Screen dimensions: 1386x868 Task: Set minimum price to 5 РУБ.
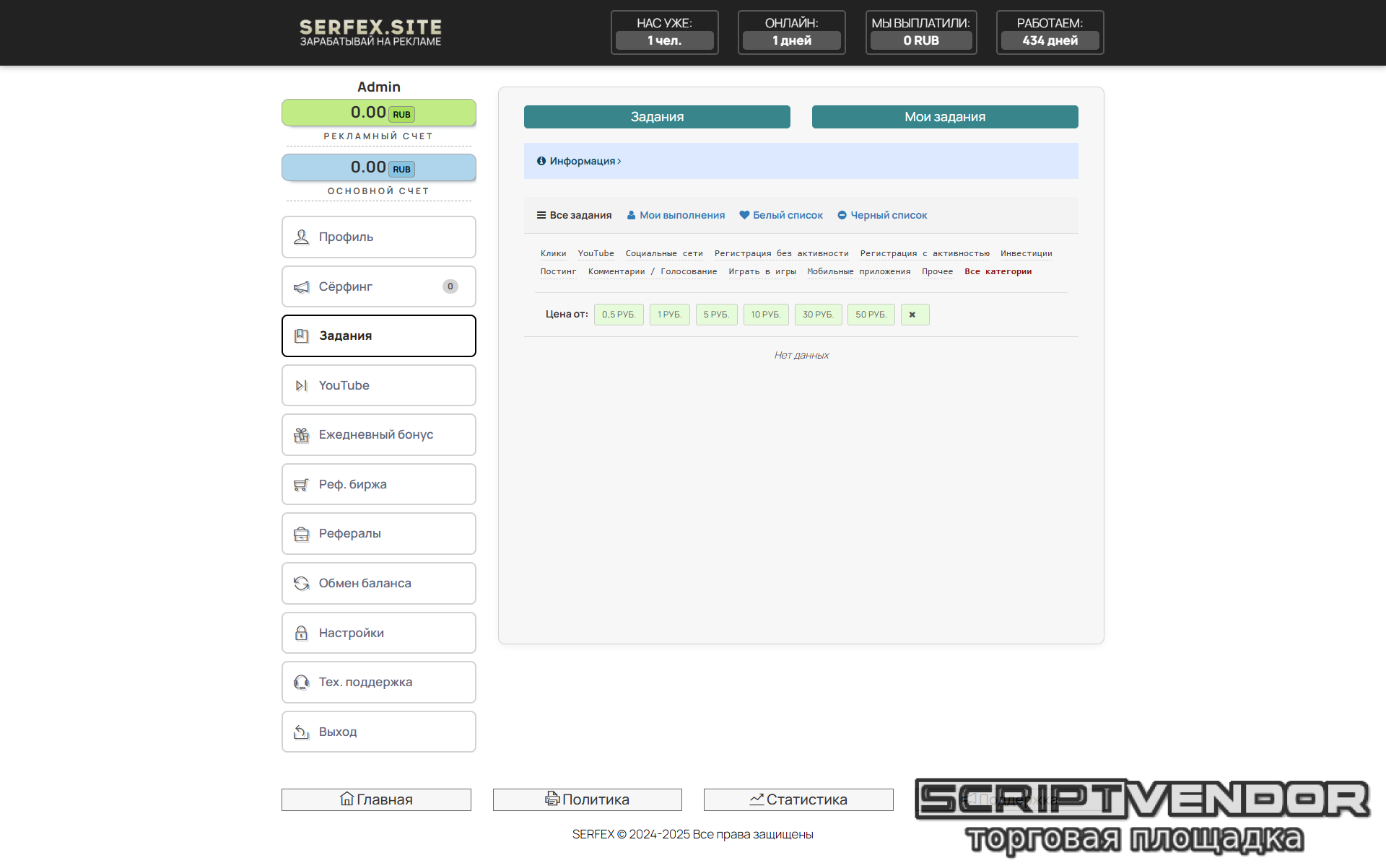(x=716, y=315)
